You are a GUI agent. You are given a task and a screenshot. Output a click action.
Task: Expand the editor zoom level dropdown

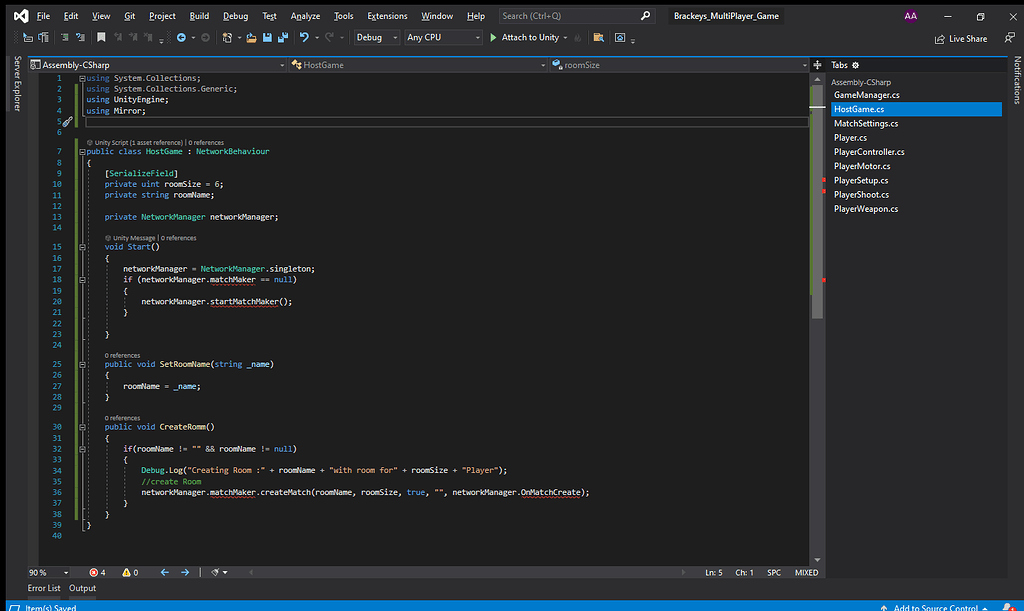click(68, 572)
